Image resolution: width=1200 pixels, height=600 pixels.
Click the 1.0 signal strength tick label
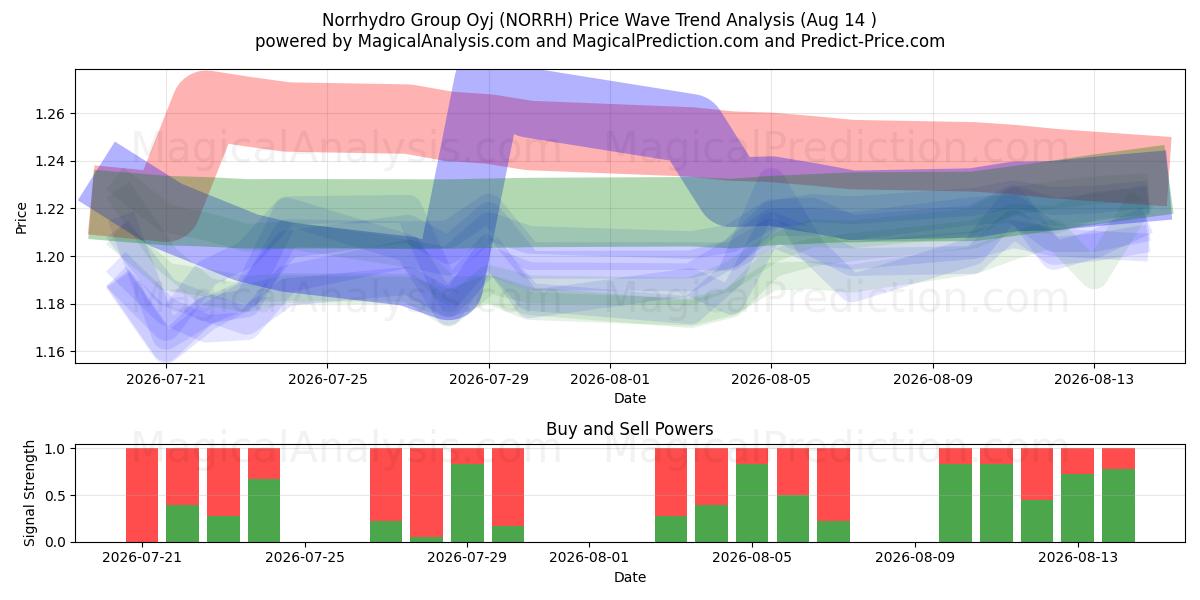click(x=56, y=449)
